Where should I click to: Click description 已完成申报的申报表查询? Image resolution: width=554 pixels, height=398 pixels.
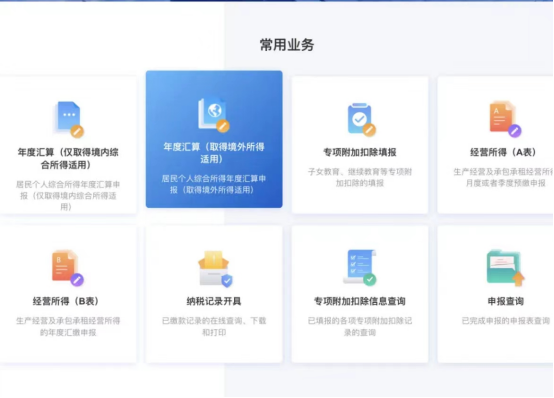point(506,321)
